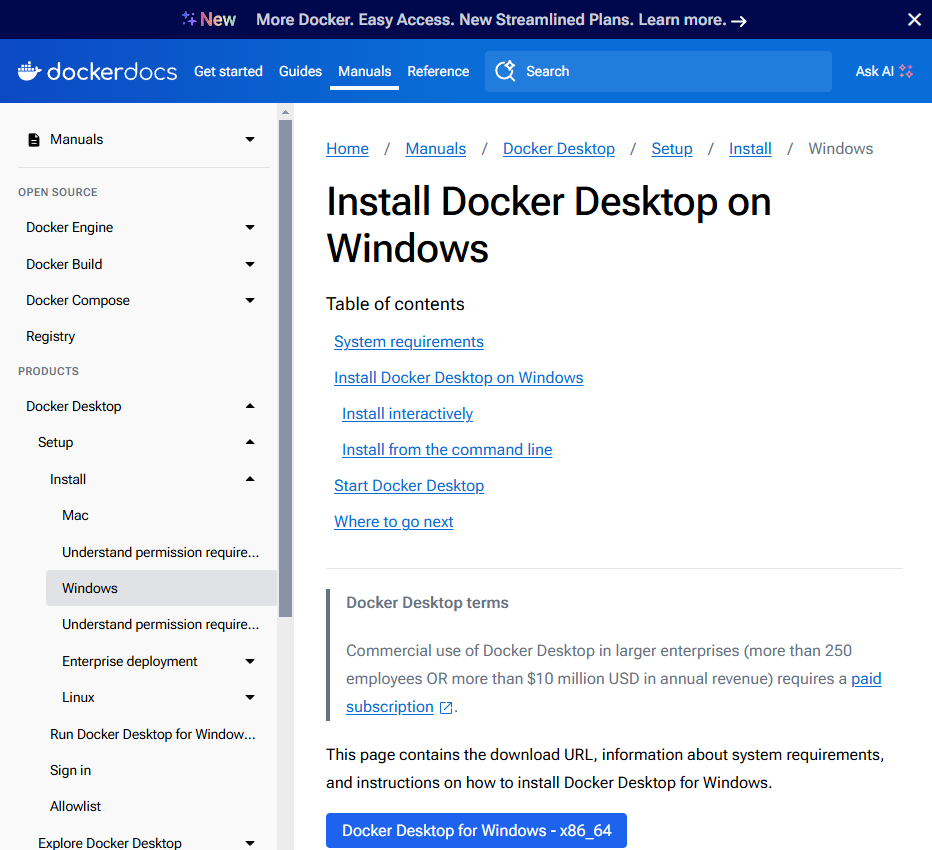The width and height of the screenshot is (932, 850).
Task: Open Mac install page in sidebar
Action: pyautogui.click(x=75, y=515)
